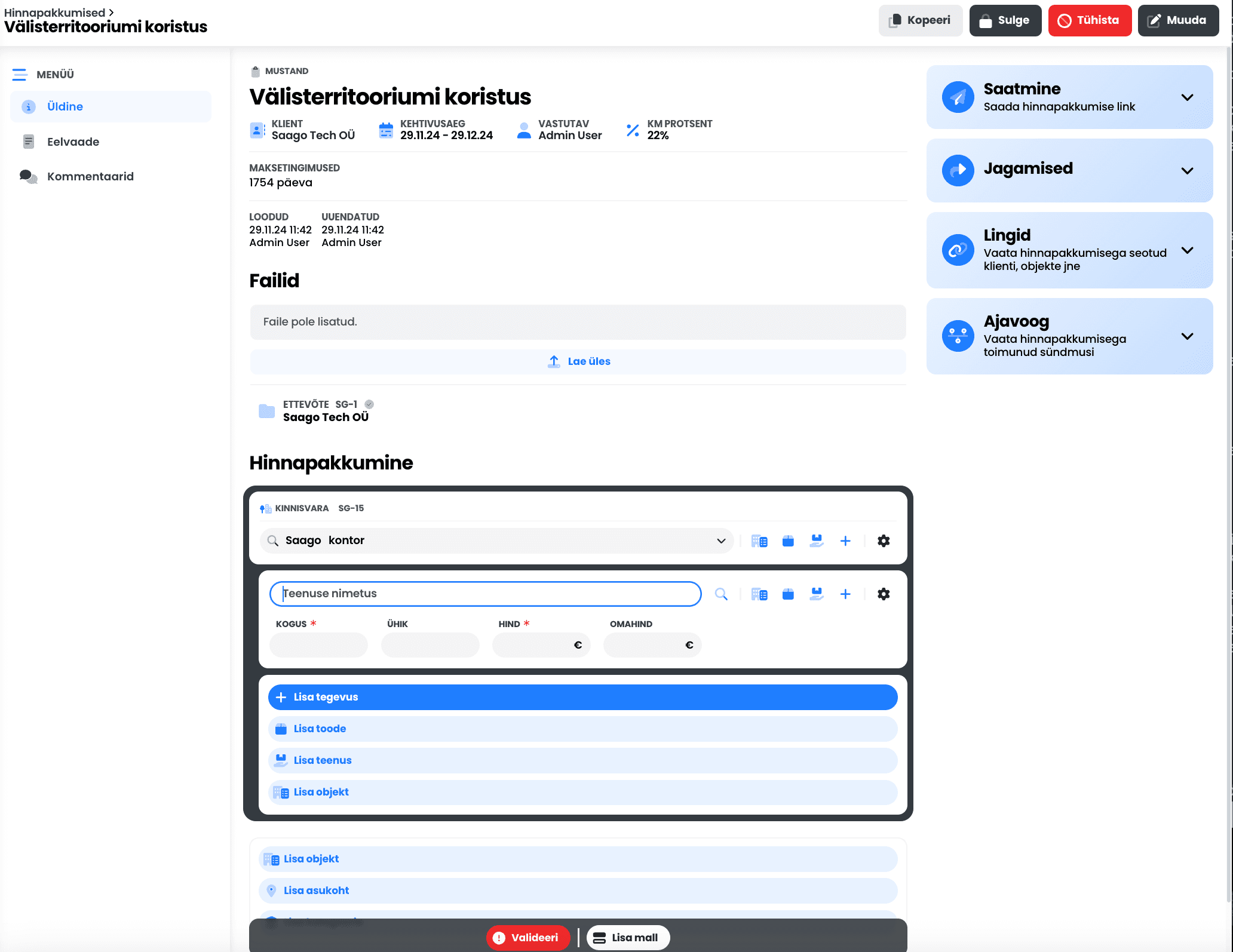Click add object icon in Kinnisvara row
Screen dimensions: 1233x952
(x=759, y=541)
